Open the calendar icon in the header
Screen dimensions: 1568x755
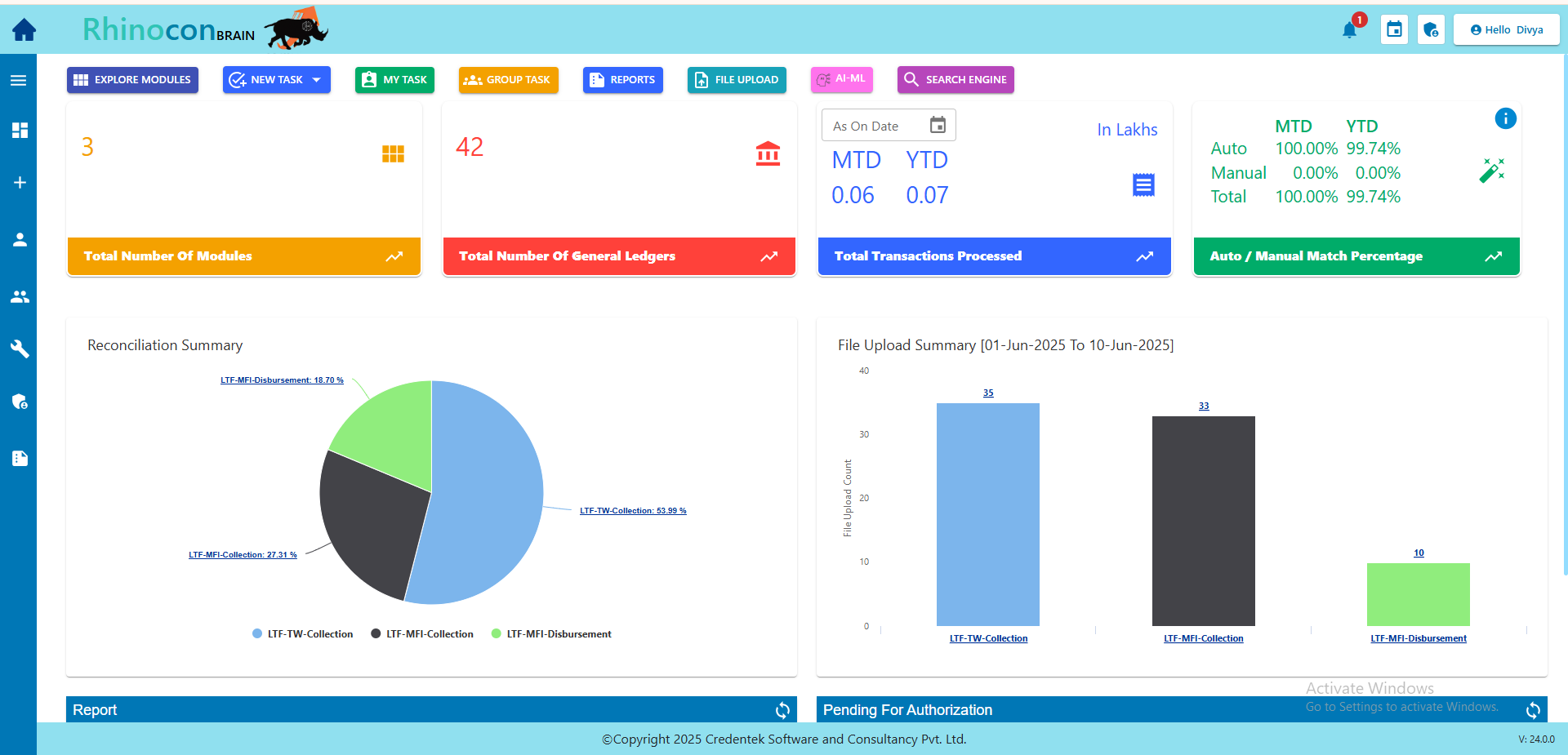point(1394,30)
